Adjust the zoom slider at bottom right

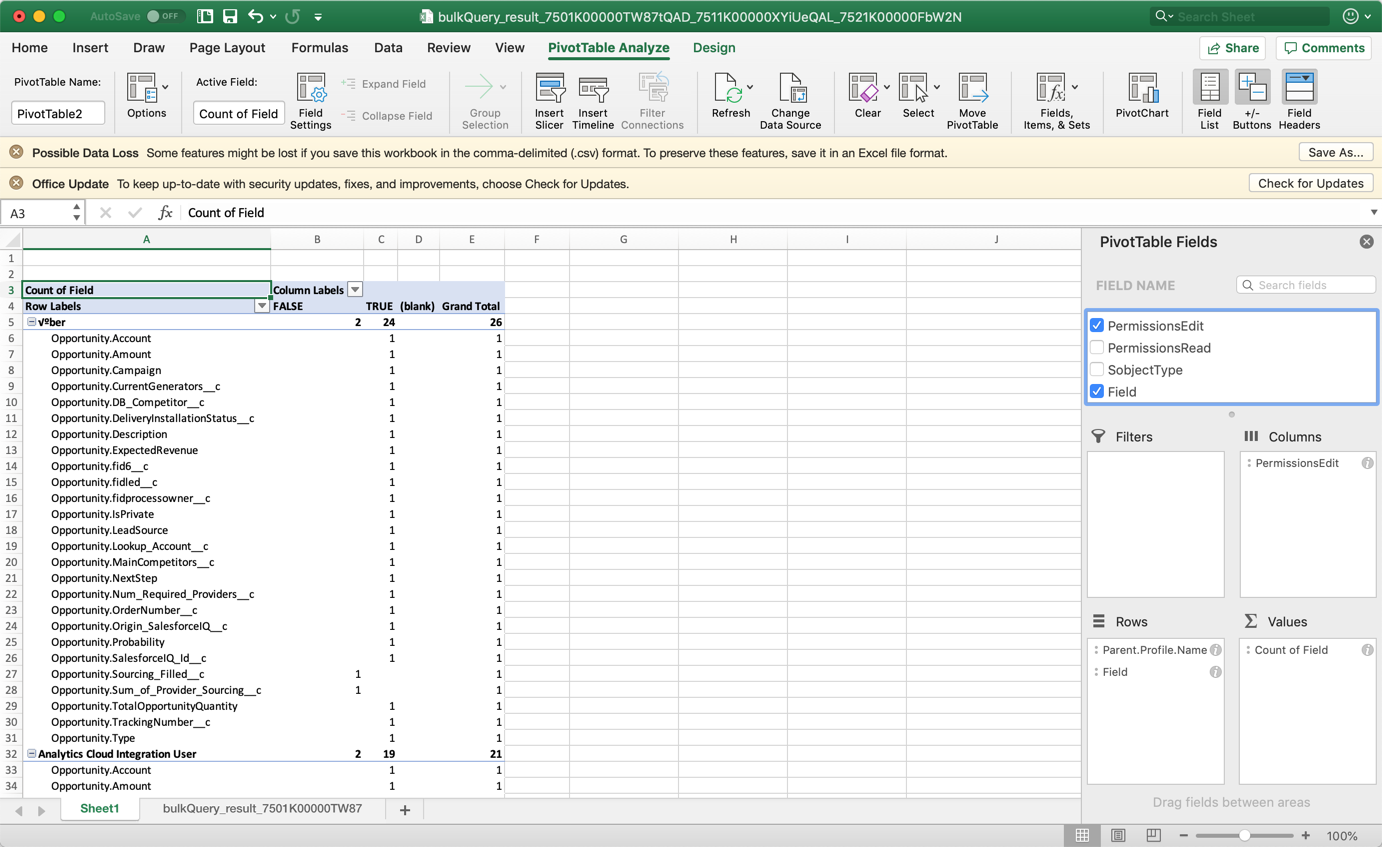pos(1246,834)
